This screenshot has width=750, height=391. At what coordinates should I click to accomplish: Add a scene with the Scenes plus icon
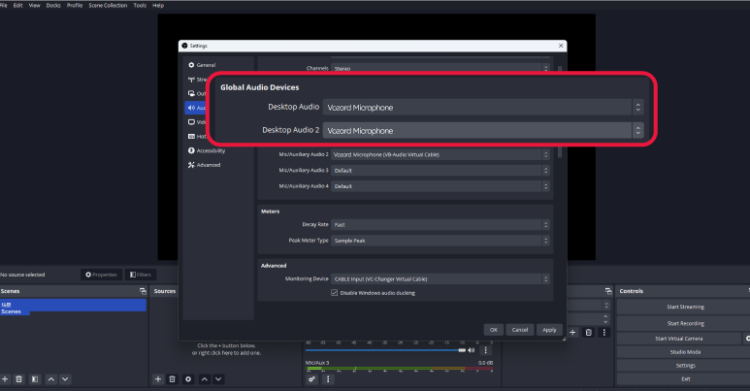(5, 379)
